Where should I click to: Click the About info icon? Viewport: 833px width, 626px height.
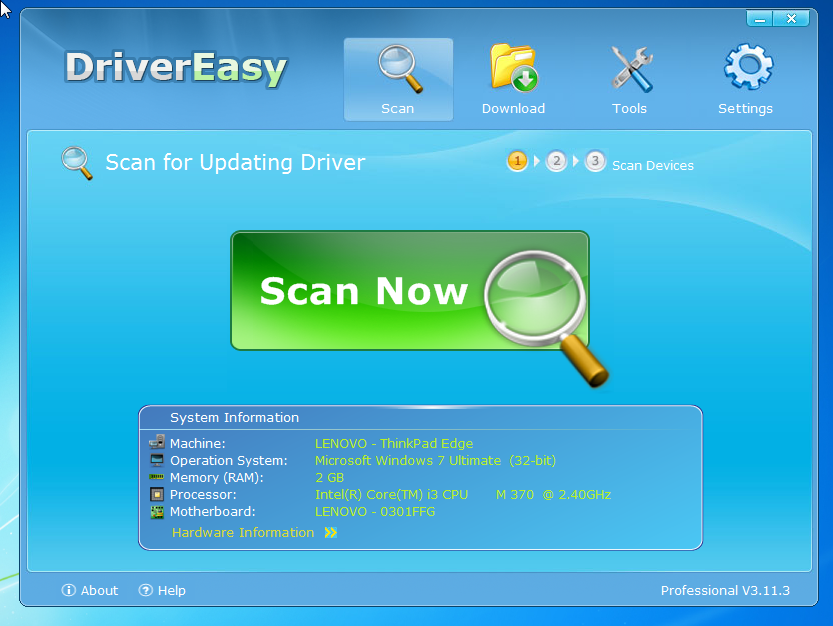tap(69, 590)
